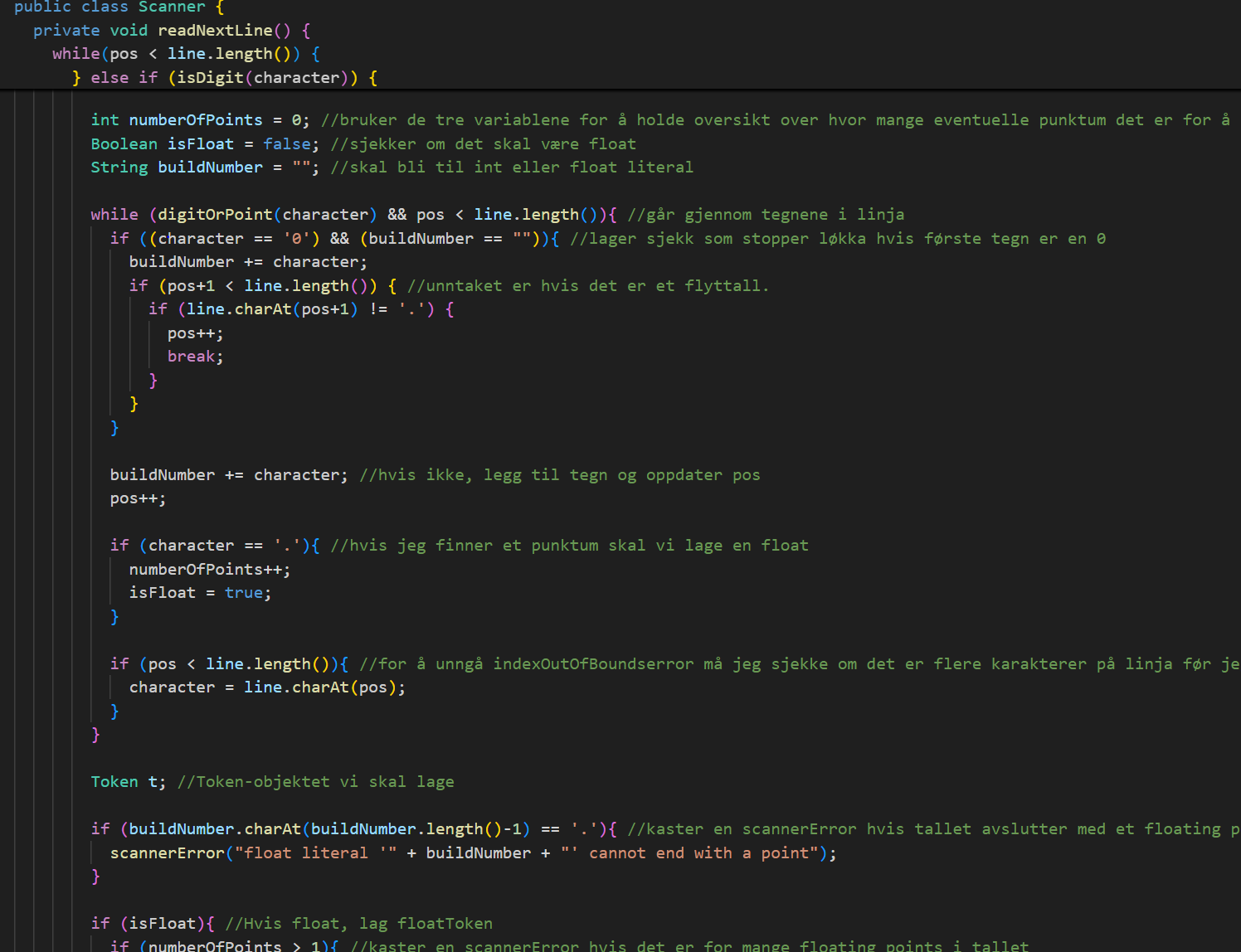The height and width of the screenshot is (952, 1241).
Task: Place cursor on the numberOfPoints variable declaration
Action: coord(196,120)
